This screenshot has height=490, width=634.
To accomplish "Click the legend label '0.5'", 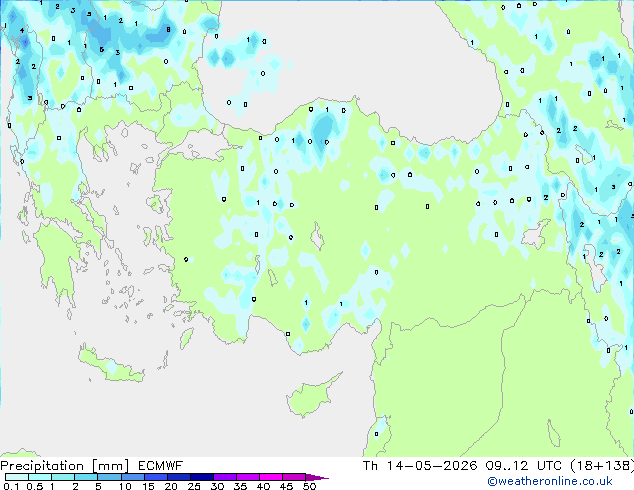I will coord(34,486).
